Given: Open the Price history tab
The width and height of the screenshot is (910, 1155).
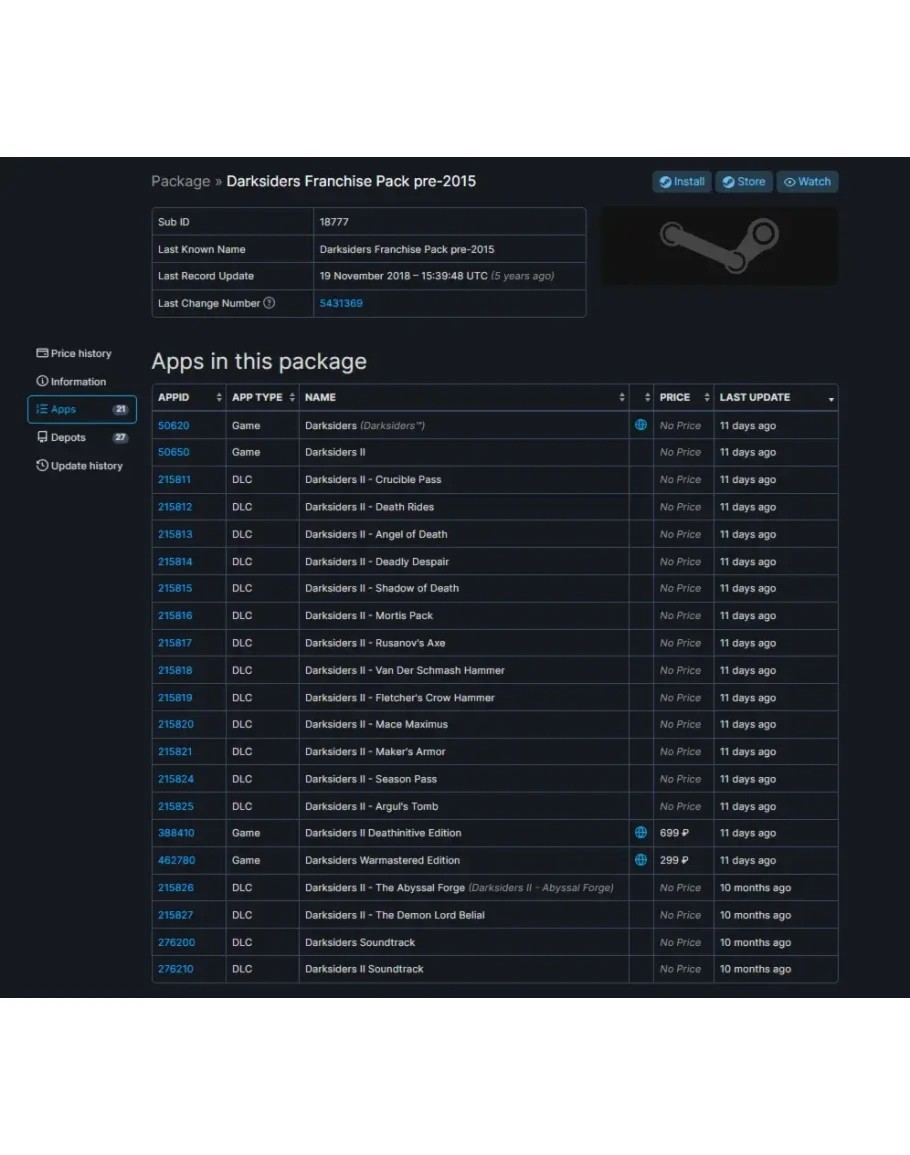Looking at the screenshot, I should 75,354.
